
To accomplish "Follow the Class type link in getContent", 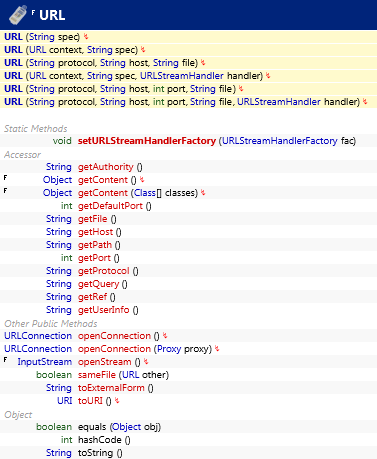I will 145,193.
